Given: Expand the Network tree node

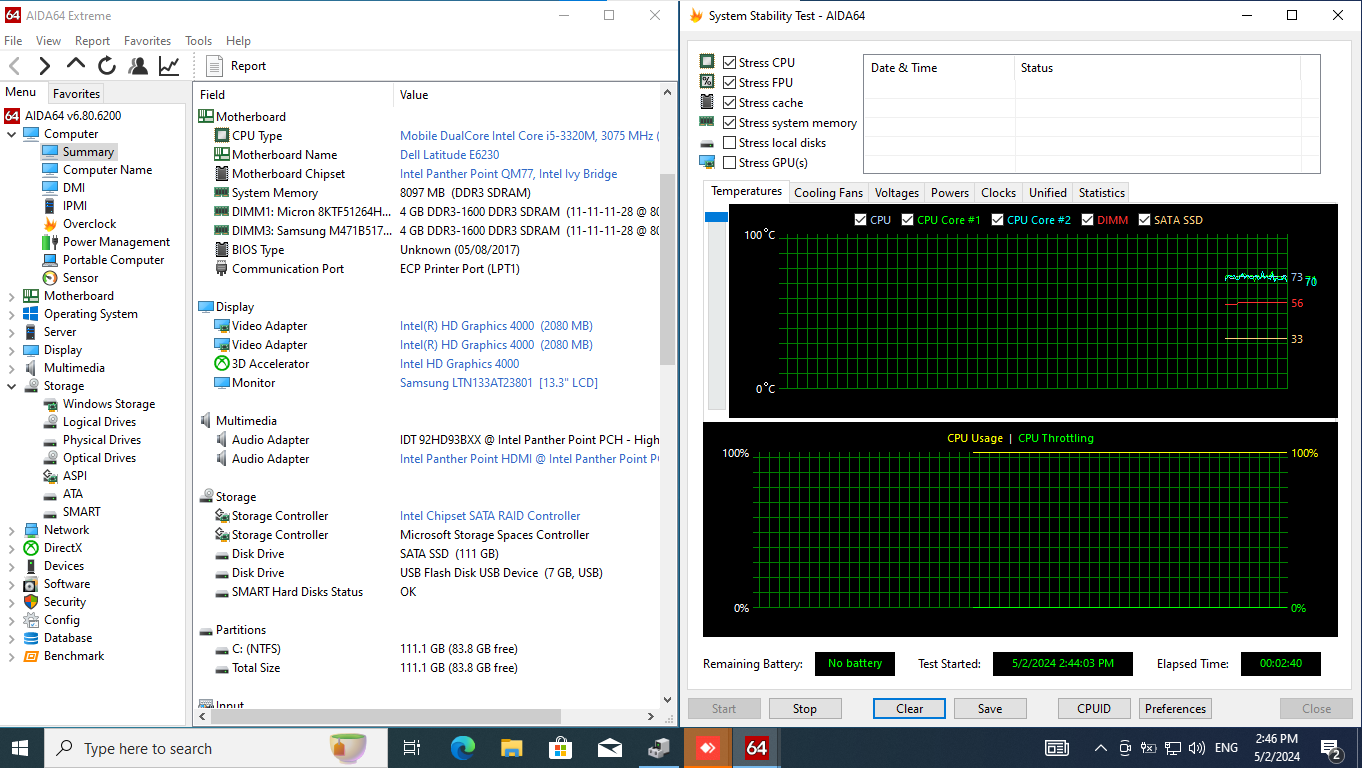Looking at the screenshot, I should click(x=12, y=530).
